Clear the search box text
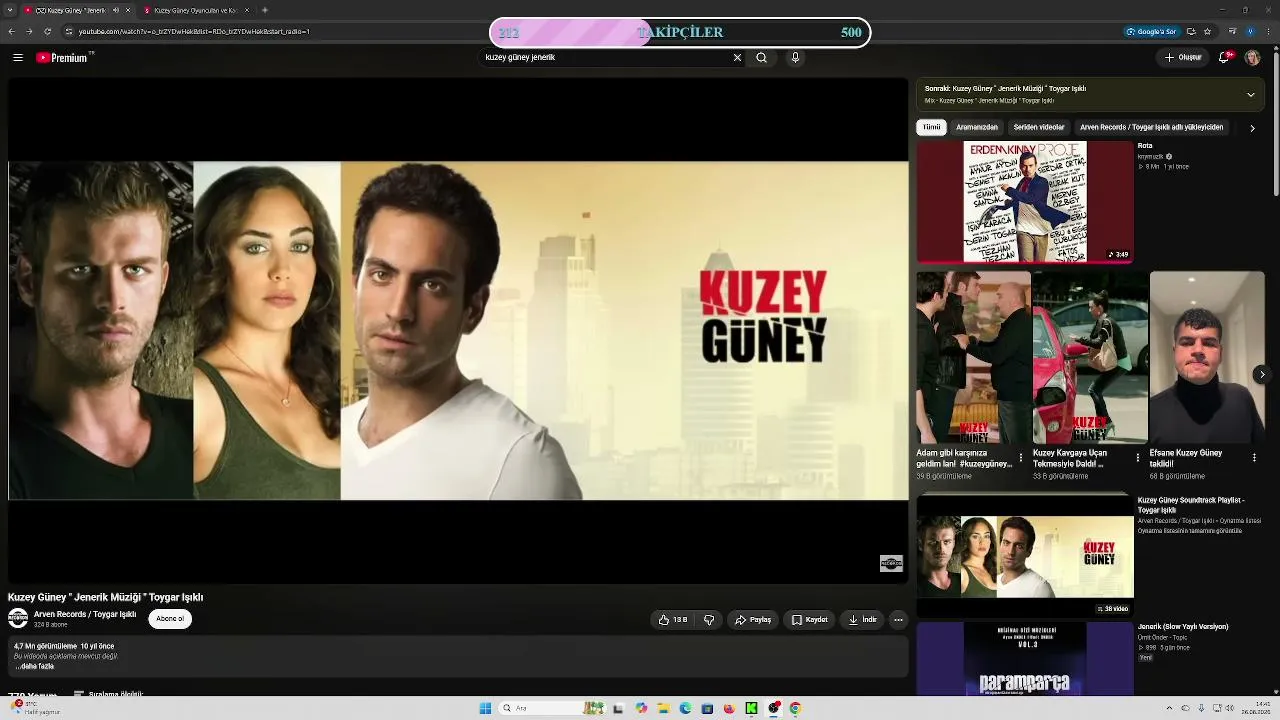This screenshot has height=720, width=1280. pyautogui.click(x=737, y=58)
